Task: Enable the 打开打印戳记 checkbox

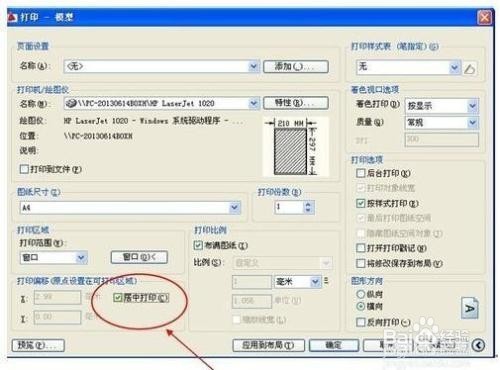Action: pyautogui.click(x=361, y=248)
